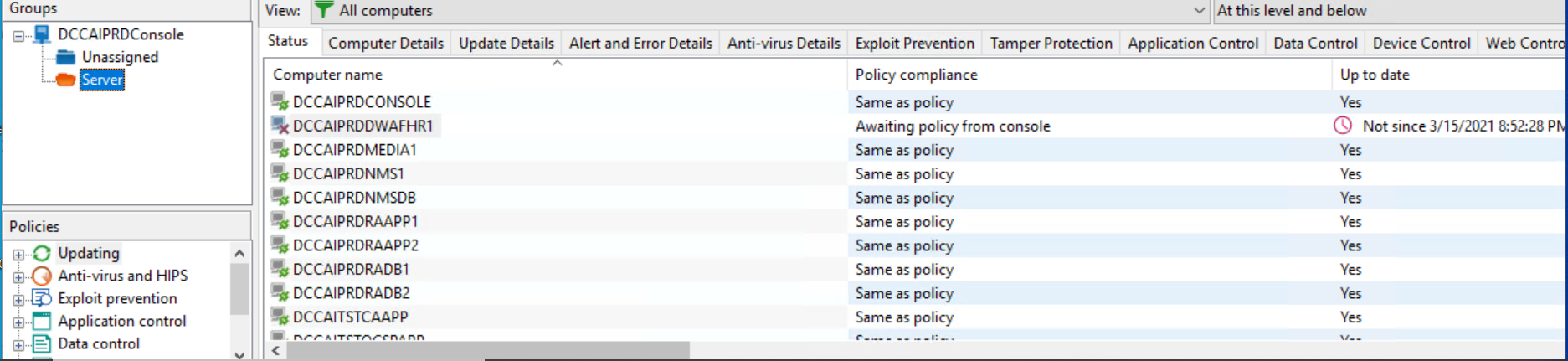Sort by the Computer name column header

(556, 75)
